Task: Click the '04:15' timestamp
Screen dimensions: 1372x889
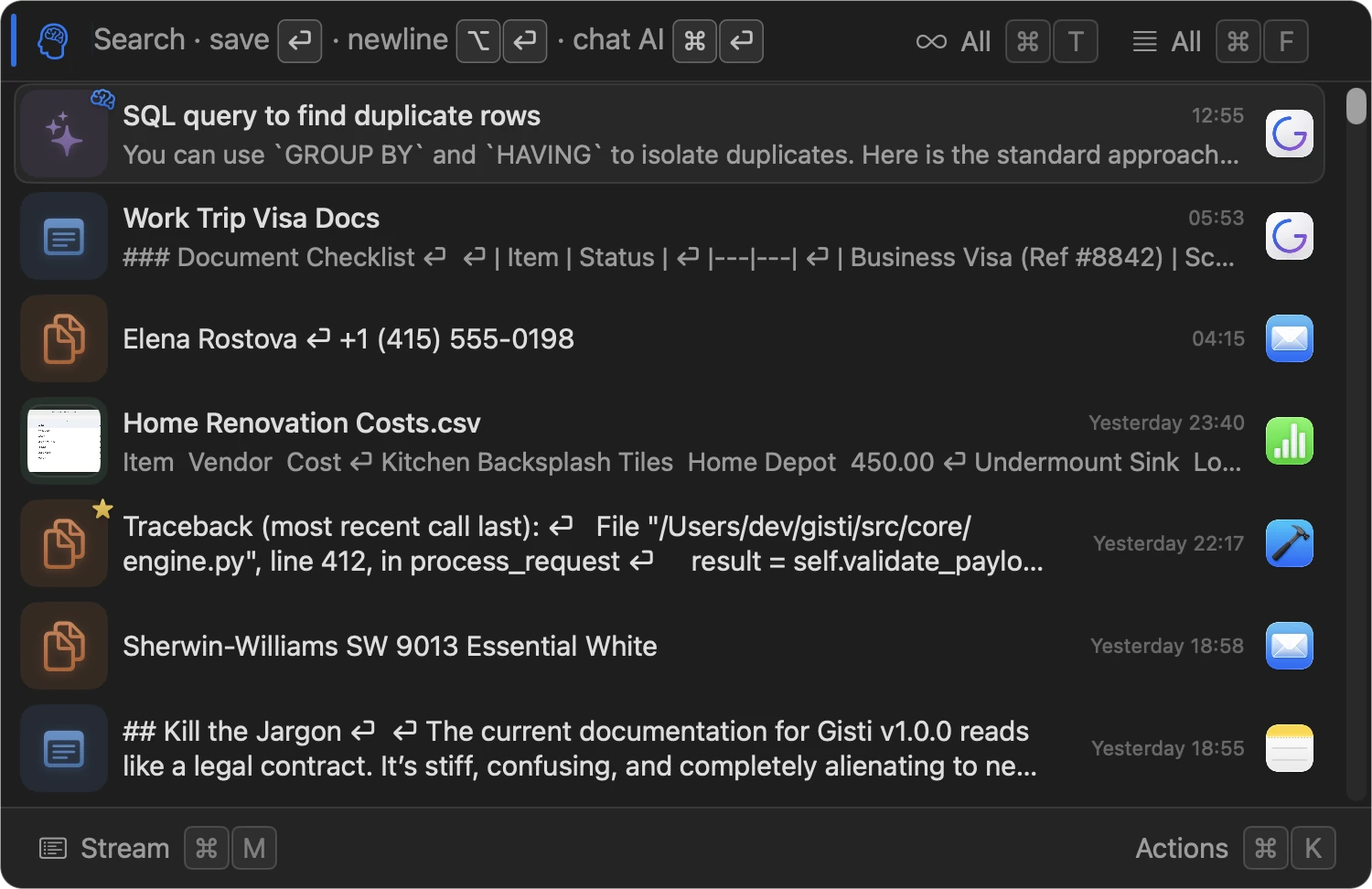Action: 1217,339
